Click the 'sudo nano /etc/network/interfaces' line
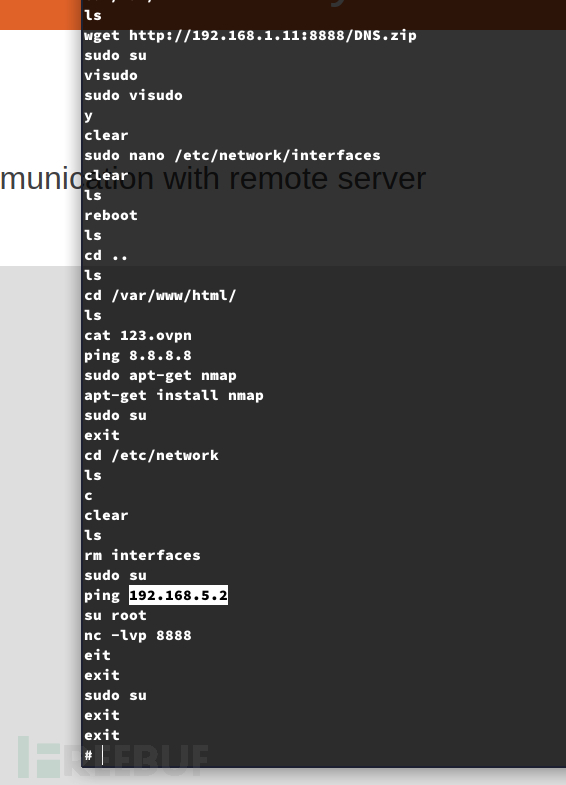The image size is (566, 785). tap(232, 156)
